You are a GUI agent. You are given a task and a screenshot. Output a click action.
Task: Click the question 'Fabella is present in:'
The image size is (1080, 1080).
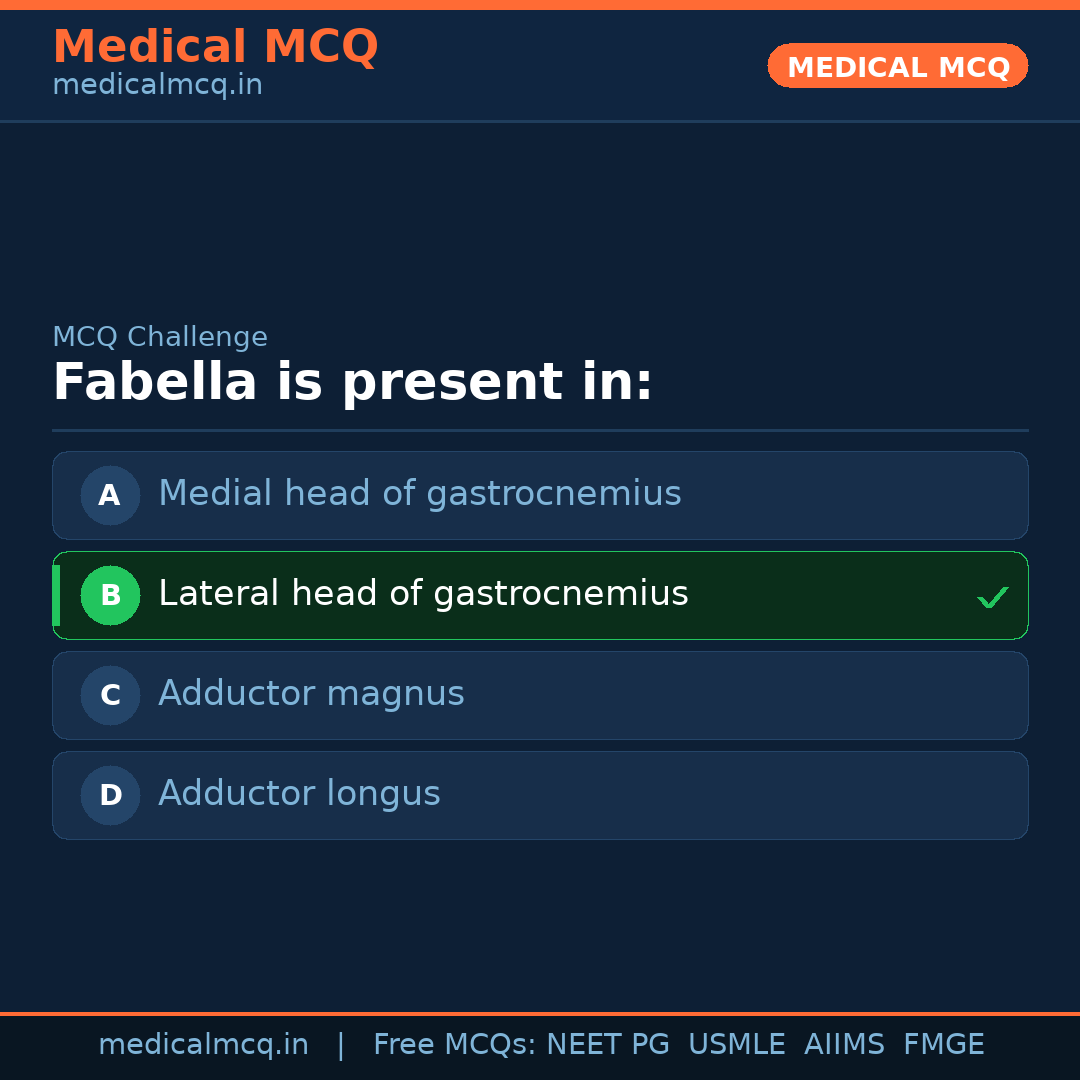tap(352, 383)
